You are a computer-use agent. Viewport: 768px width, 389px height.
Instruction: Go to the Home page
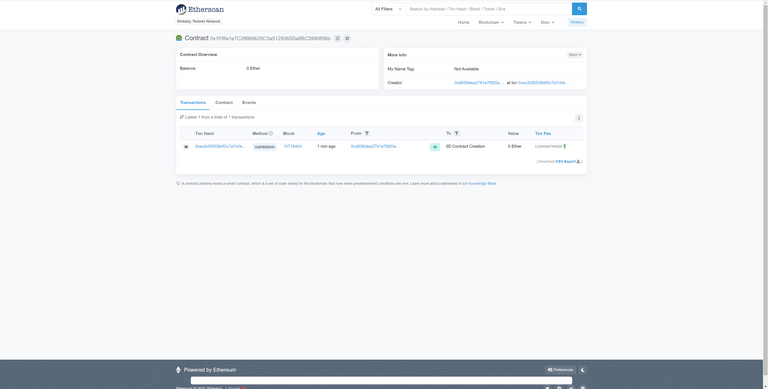click(x=463, y=23)
